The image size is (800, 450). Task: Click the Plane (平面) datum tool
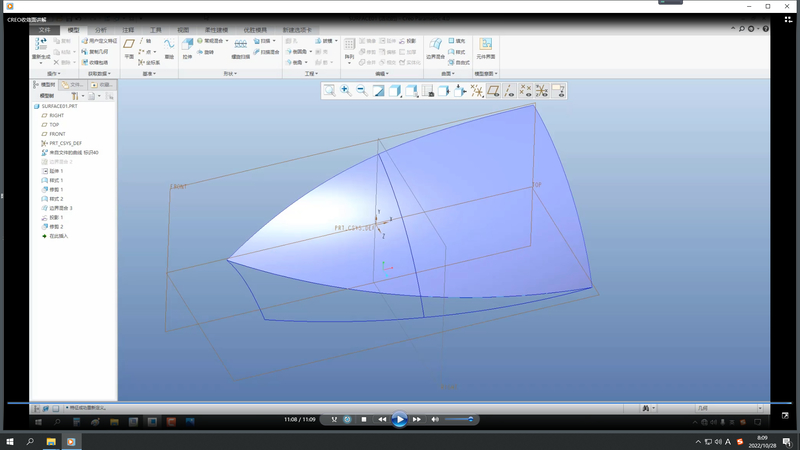pos(129,48)
